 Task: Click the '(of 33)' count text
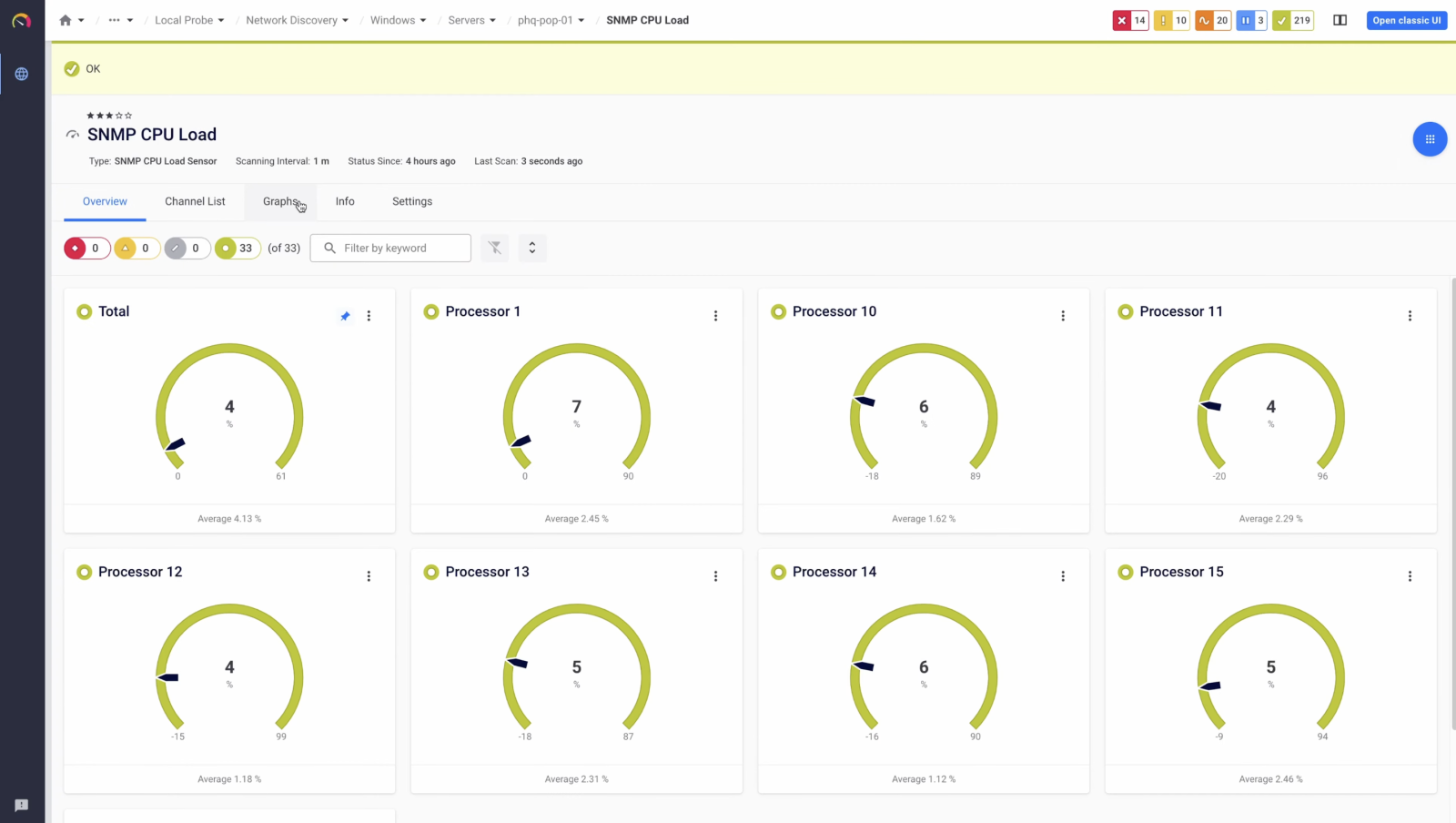click(x=284, y=248)
